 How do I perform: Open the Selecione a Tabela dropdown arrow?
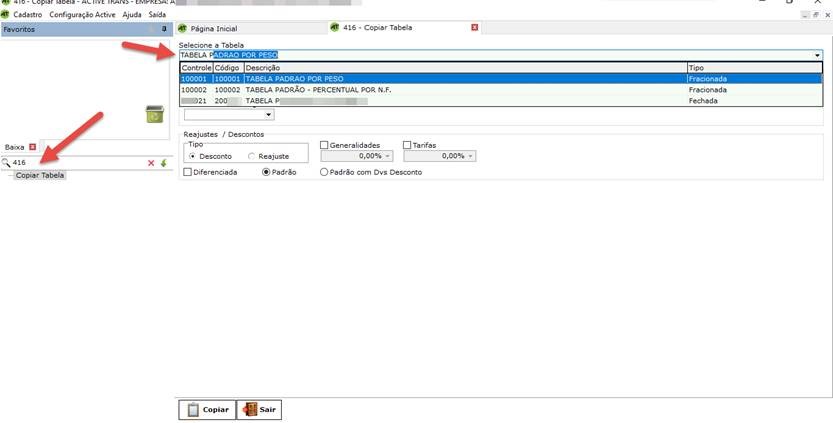(816, 55)
